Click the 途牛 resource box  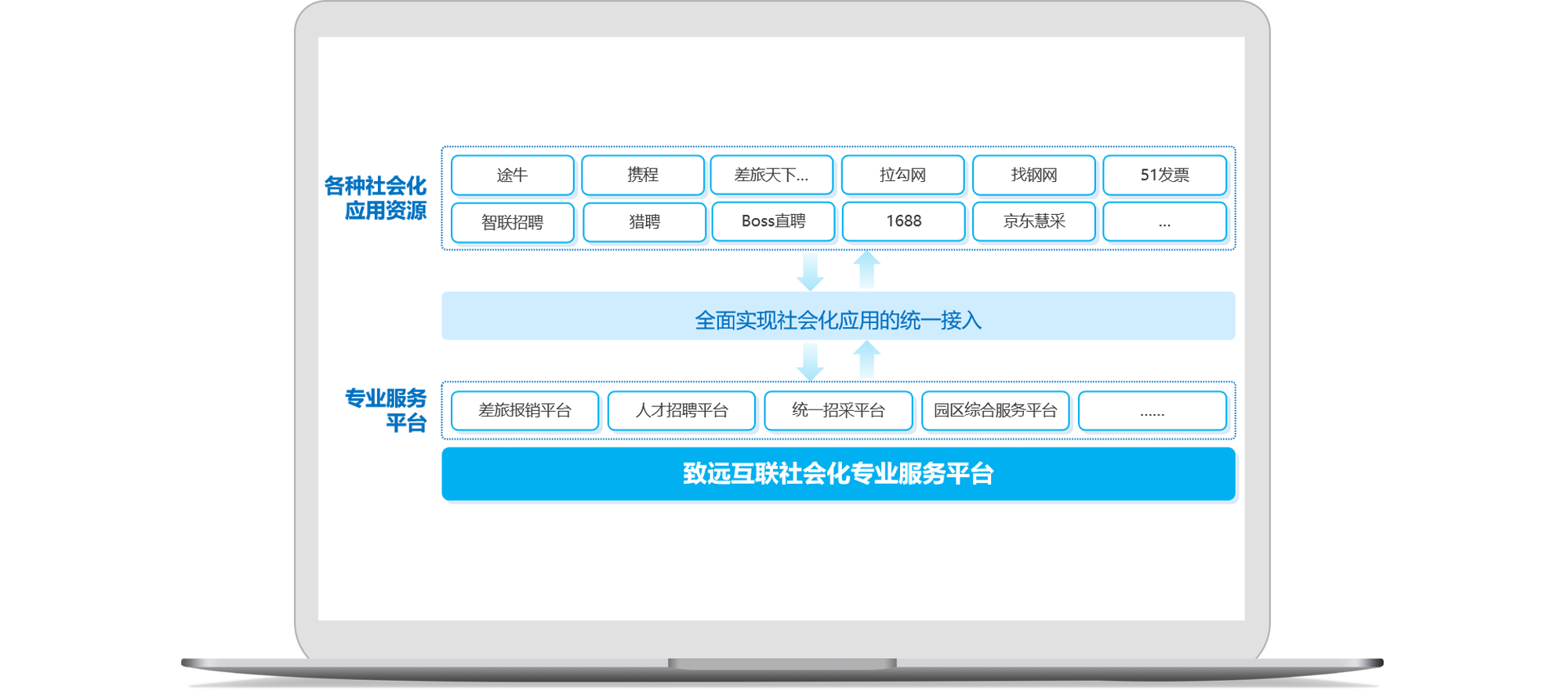click(513, 175)
